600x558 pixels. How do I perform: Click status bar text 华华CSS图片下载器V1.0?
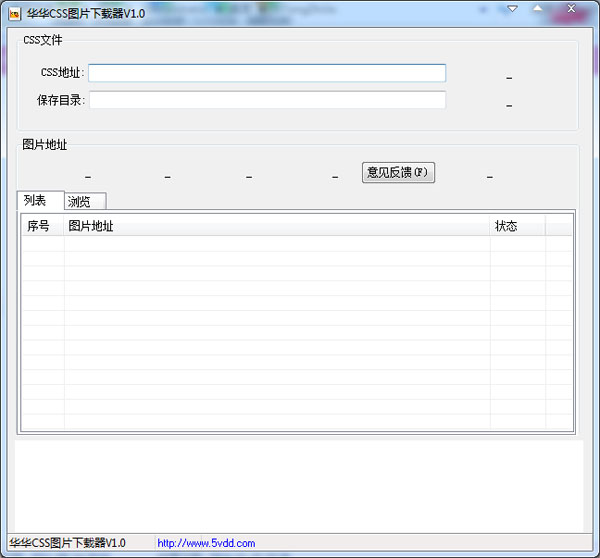(67, 543)
